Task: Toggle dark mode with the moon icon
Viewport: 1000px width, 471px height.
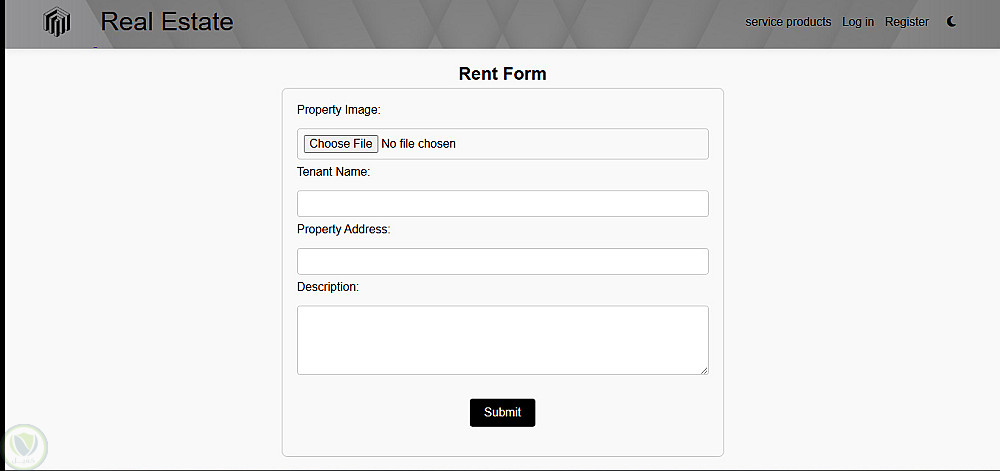Action: coord(951,22)
